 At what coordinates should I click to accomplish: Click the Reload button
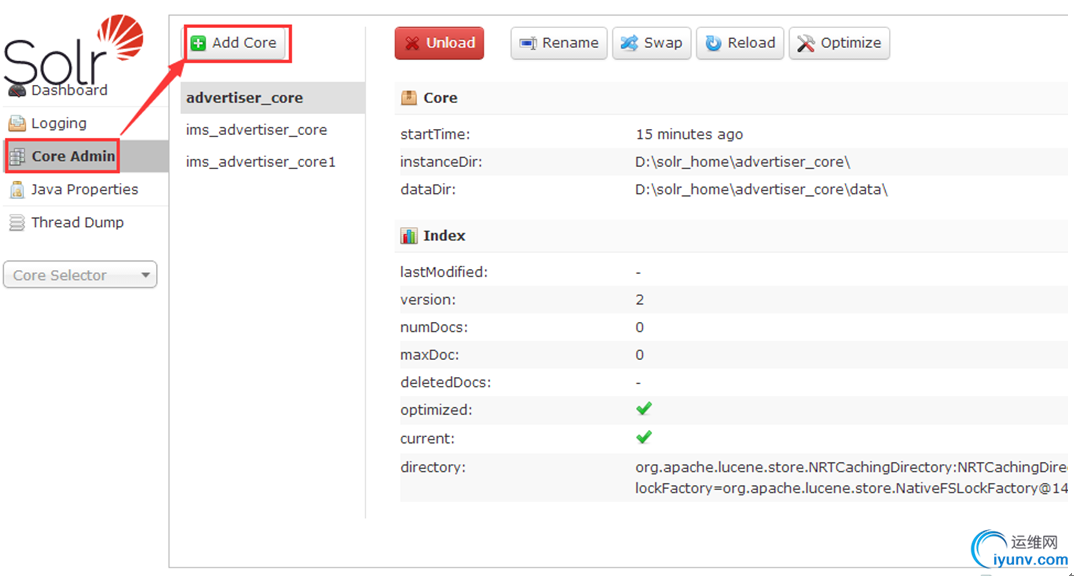pos(740,43)
